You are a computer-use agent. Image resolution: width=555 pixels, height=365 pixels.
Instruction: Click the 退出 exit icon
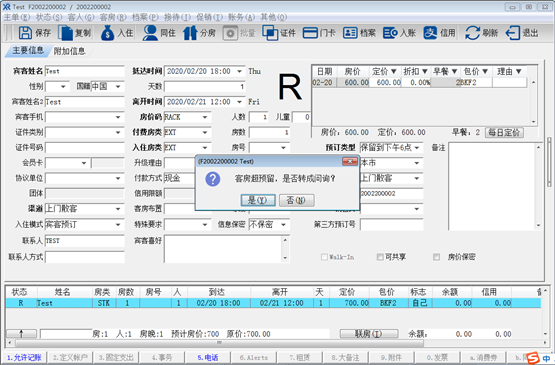pyautogui.click(x=513, y=33)
